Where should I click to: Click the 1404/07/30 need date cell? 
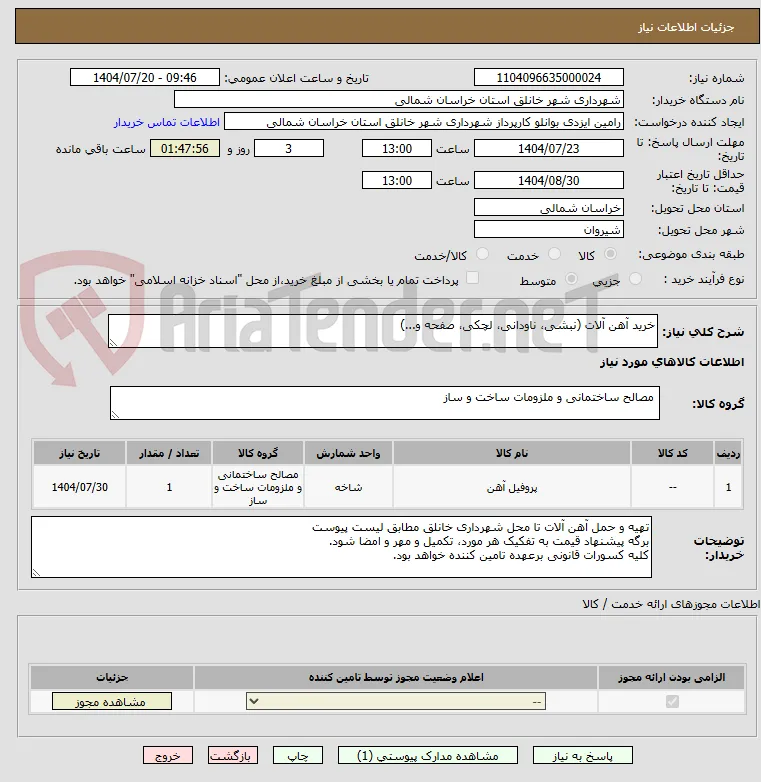coord(79,487)
